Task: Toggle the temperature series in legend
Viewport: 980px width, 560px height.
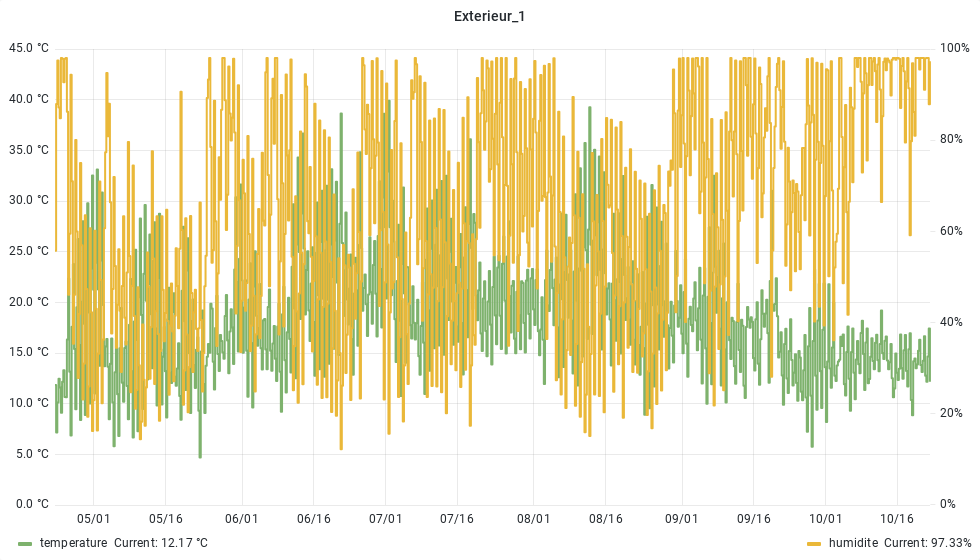Action: 73,543
